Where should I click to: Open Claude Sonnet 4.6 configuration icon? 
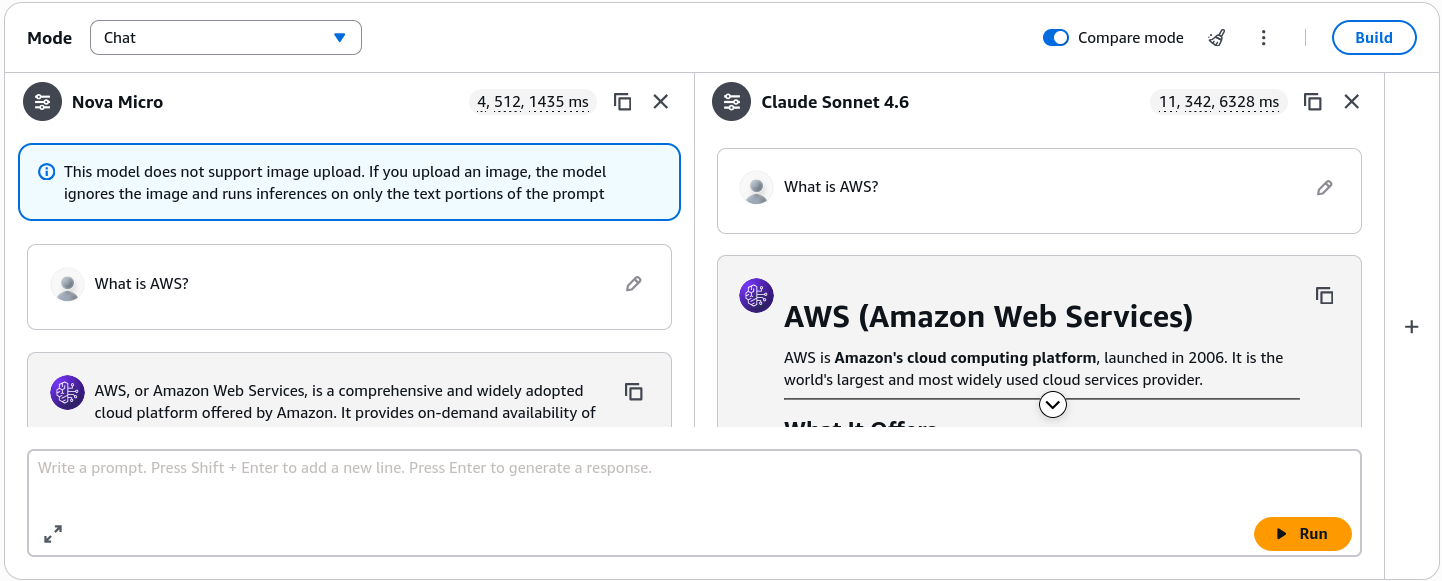point(732,102)
